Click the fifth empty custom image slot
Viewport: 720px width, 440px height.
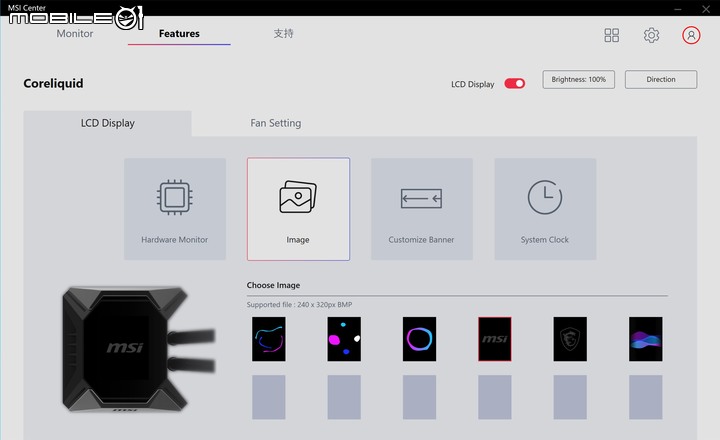[570, 397]
